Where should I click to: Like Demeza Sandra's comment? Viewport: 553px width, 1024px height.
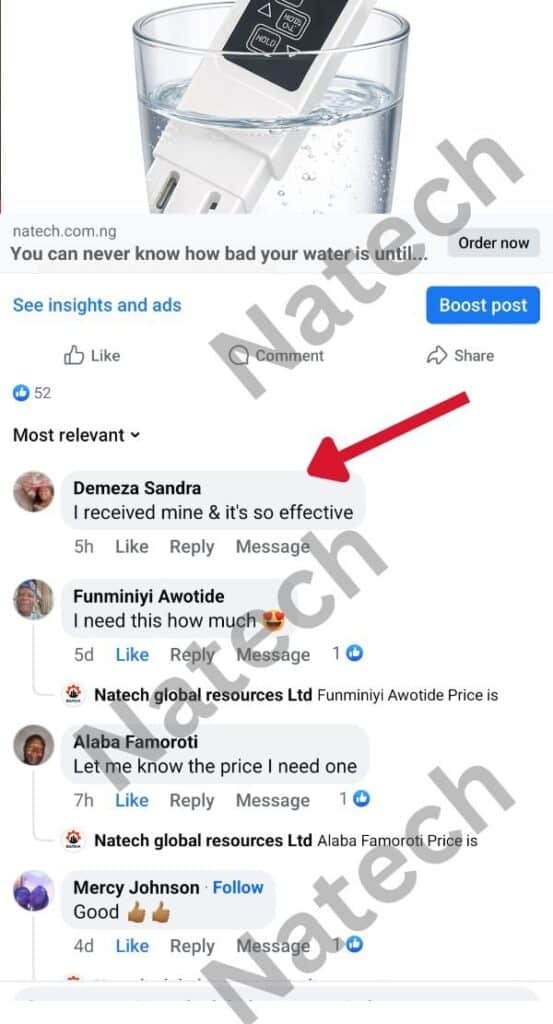(132, 547)
